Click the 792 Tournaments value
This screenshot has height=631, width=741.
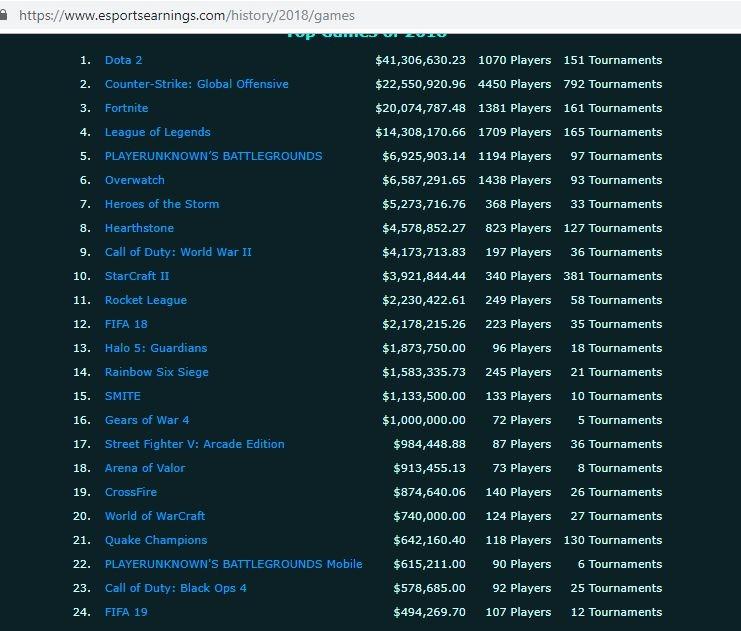tap(613, 84)
